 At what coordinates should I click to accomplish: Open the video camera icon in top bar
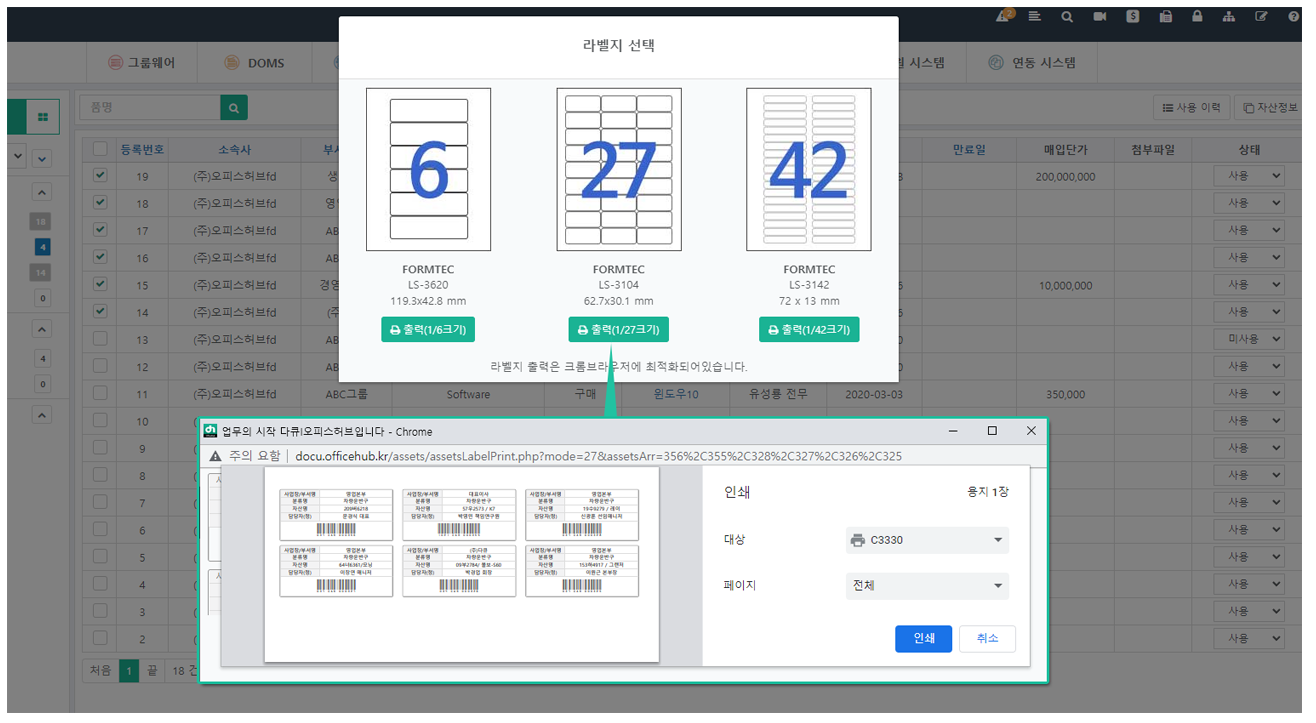1100,16
